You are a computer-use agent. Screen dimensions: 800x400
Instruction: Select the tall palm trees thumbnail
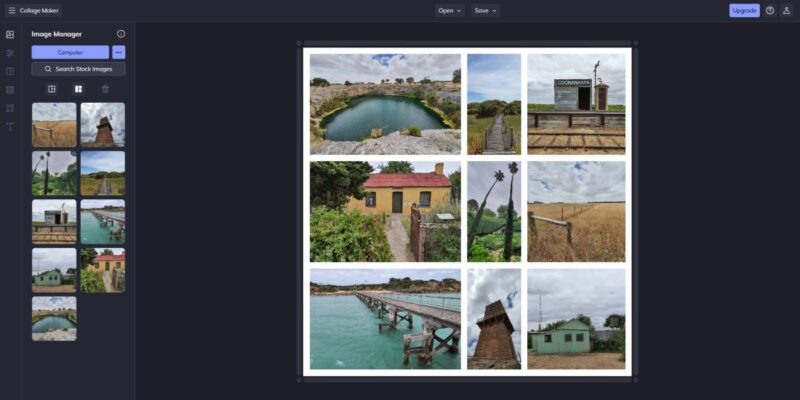(54, 173)
